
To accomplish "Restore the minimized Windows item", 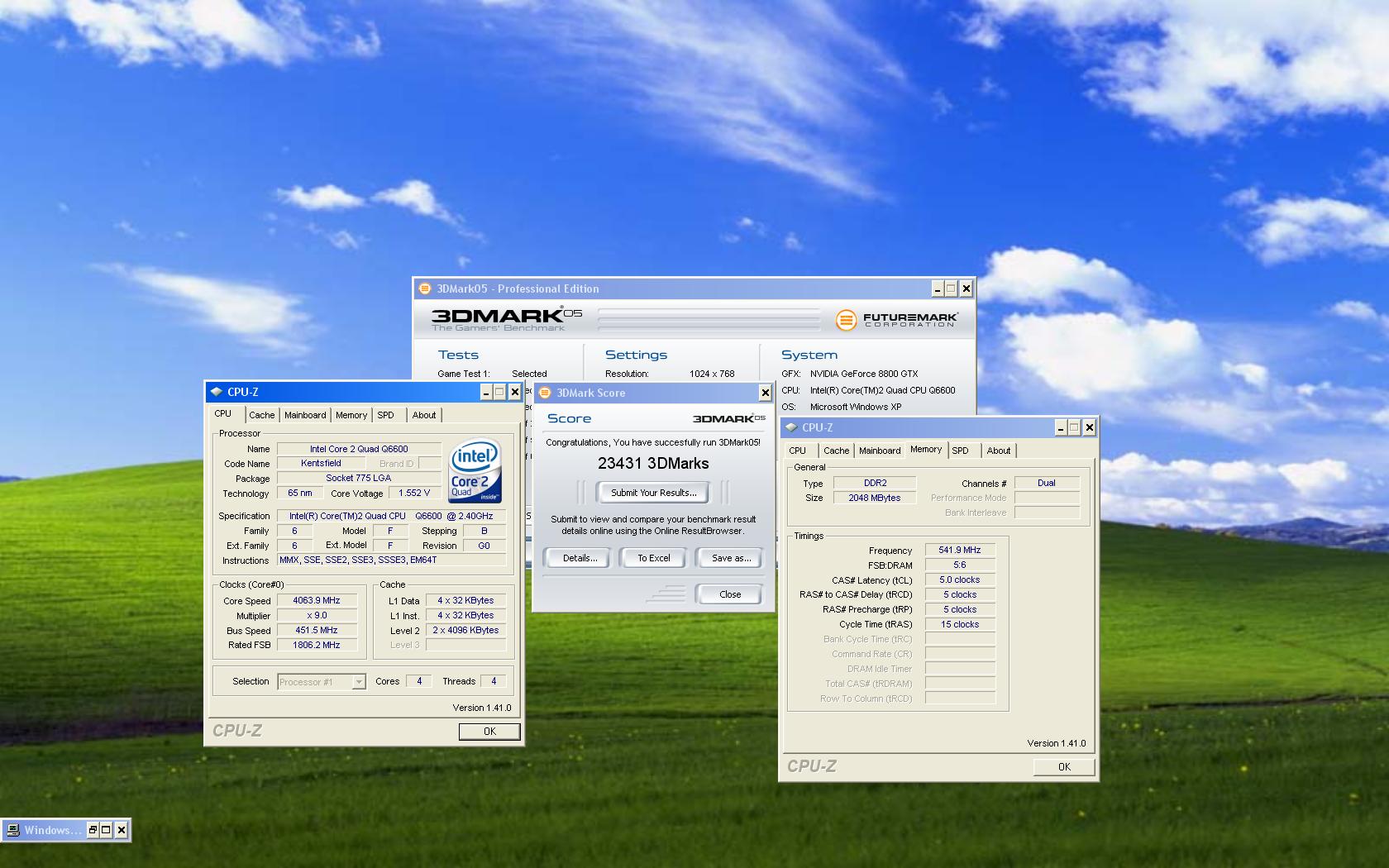I will 93,830.
